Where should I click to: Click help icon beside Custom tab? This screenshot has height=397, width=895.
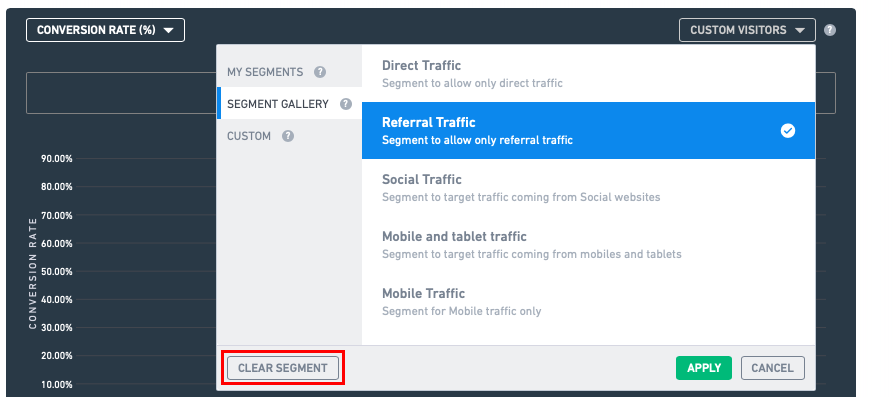288,136
